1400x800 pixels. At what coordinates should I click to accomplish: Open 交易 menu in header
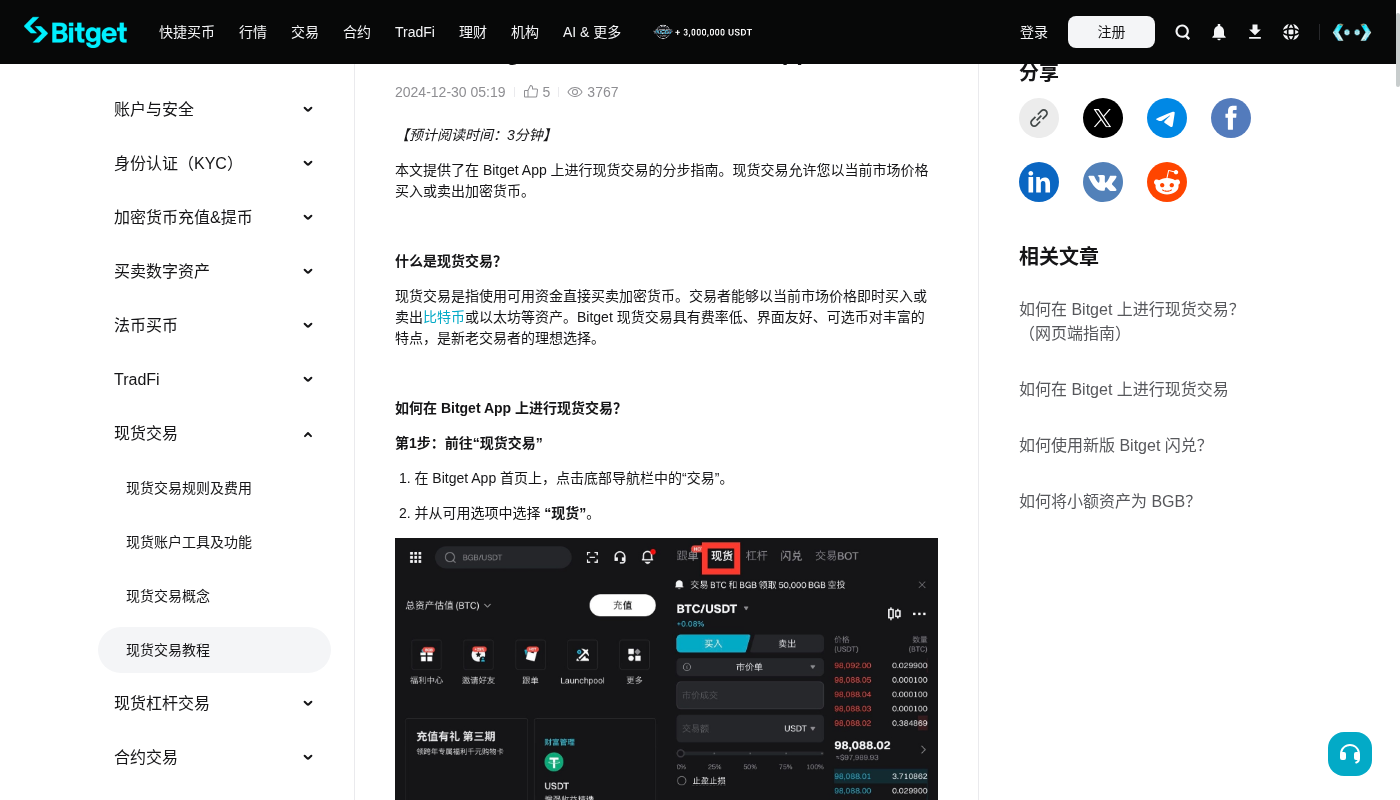click(x=305, y=32)
